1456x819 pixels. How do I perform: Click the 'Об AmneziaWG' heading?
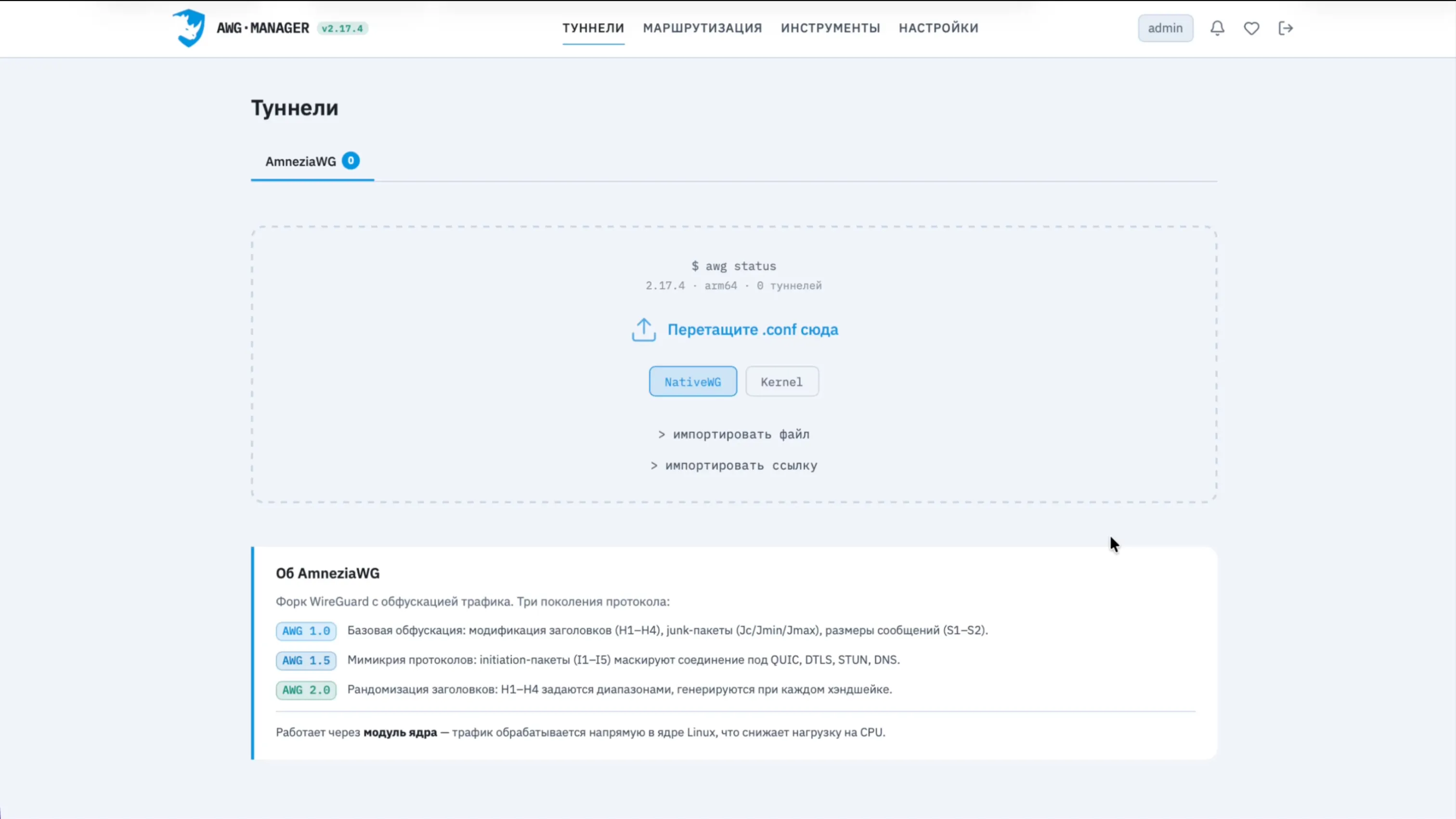click(328, 573)
